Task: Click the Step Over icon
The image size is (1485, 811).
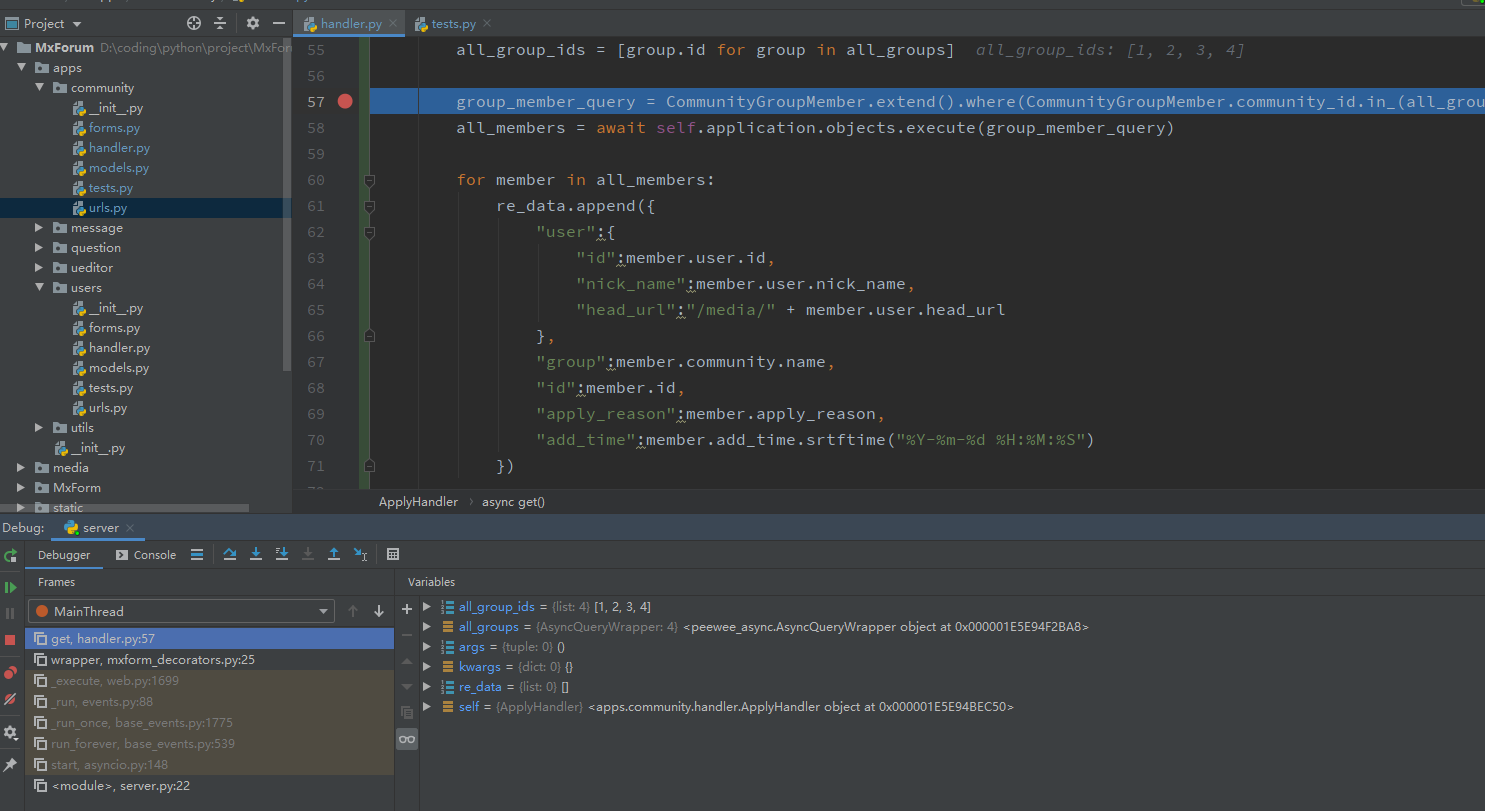Action: tap(230, 554)
